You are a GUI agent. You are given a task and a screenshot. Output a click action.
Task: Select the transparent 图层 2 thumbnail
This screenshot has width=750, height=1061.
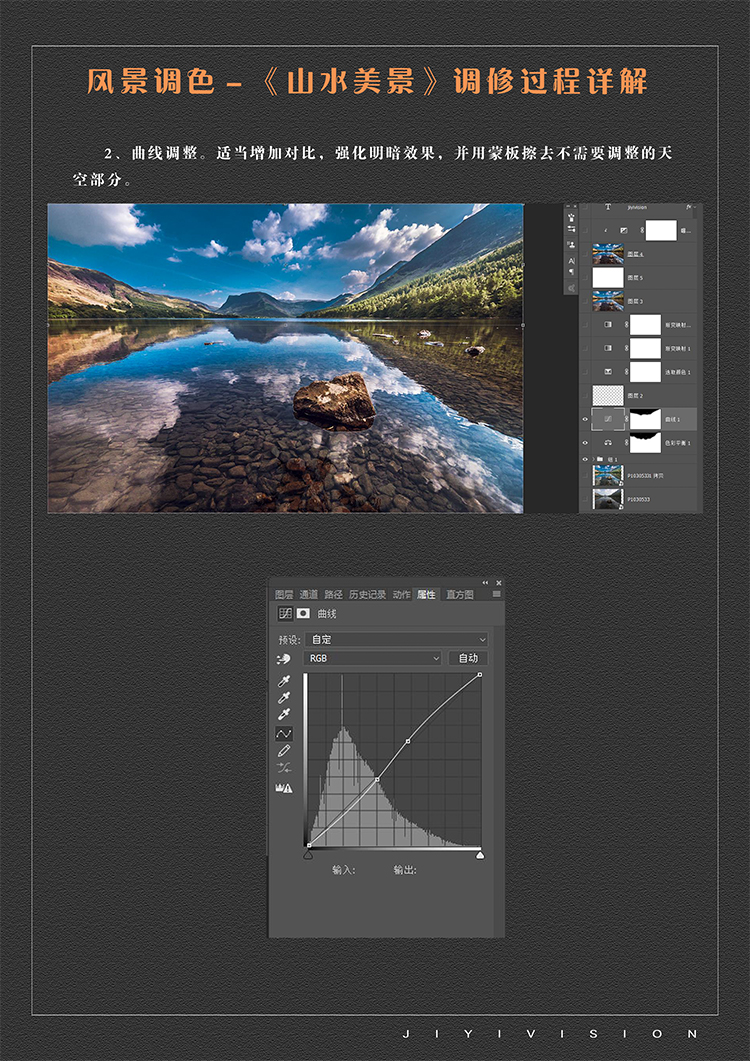pyautogui.click(x=607, y=396)
